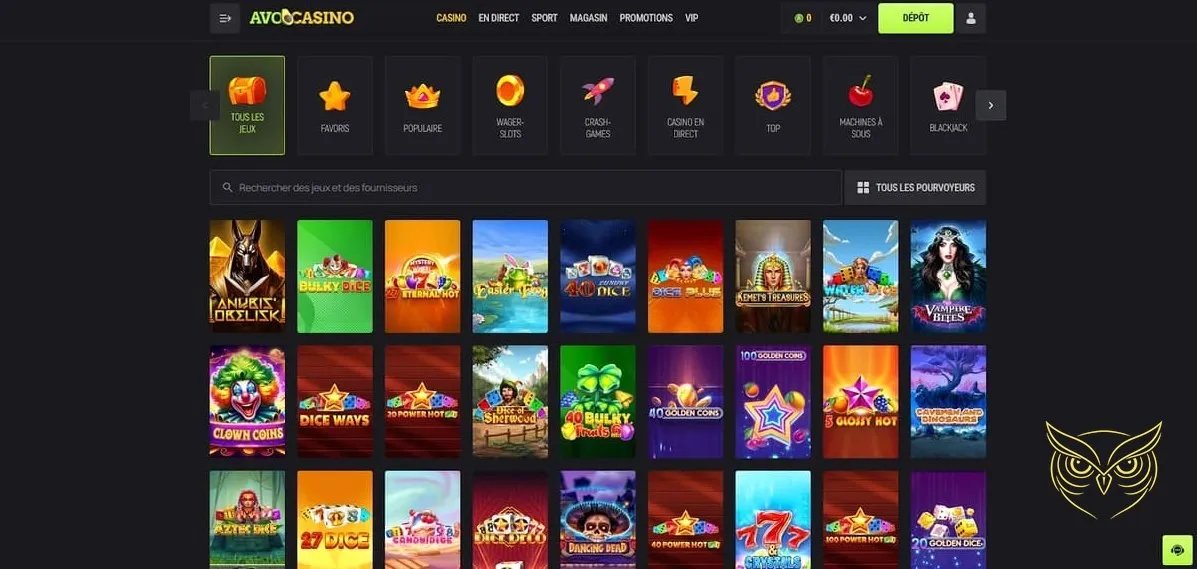This screenshot has width=1197, height=569.
Task: Select Casino en Direct lightning category
Action: (x=686, y=105)
